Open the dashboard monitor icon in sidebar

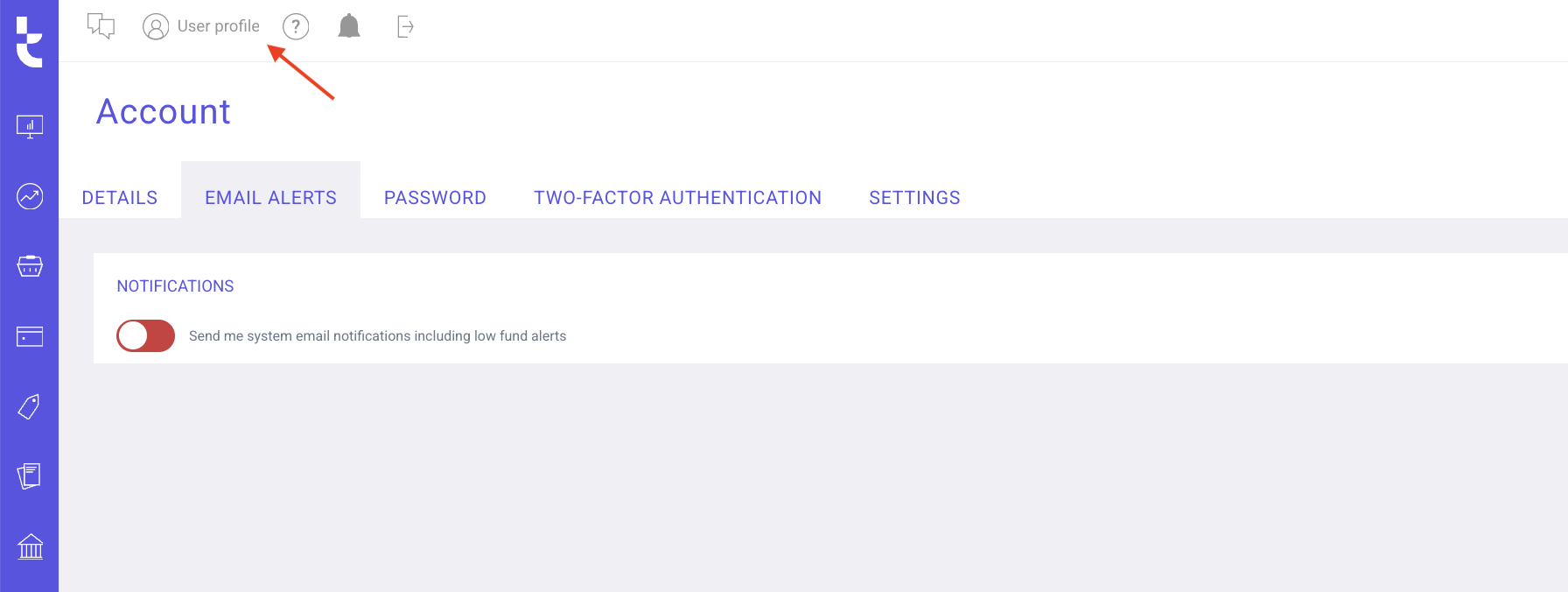[x=30, y=127]
